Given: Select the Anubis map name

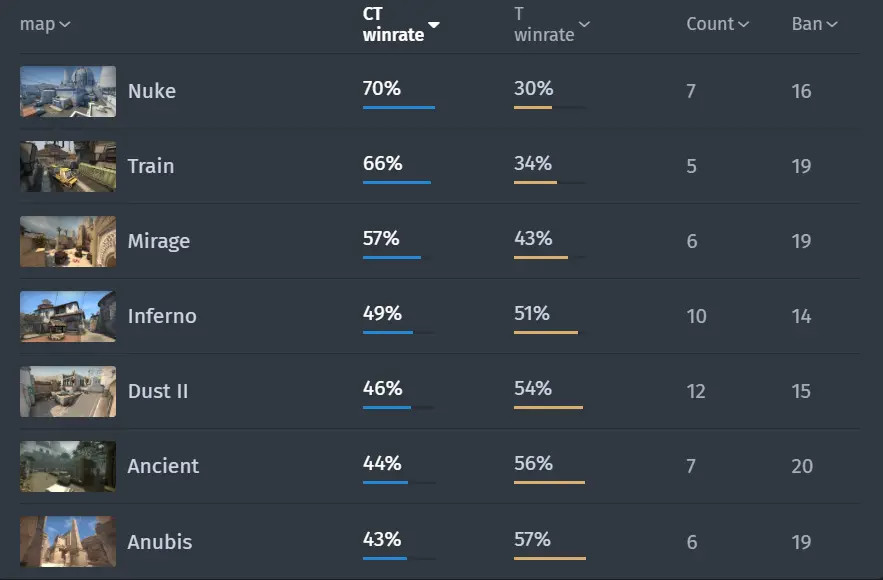Looking at the screenshot, I should point(160,542).
